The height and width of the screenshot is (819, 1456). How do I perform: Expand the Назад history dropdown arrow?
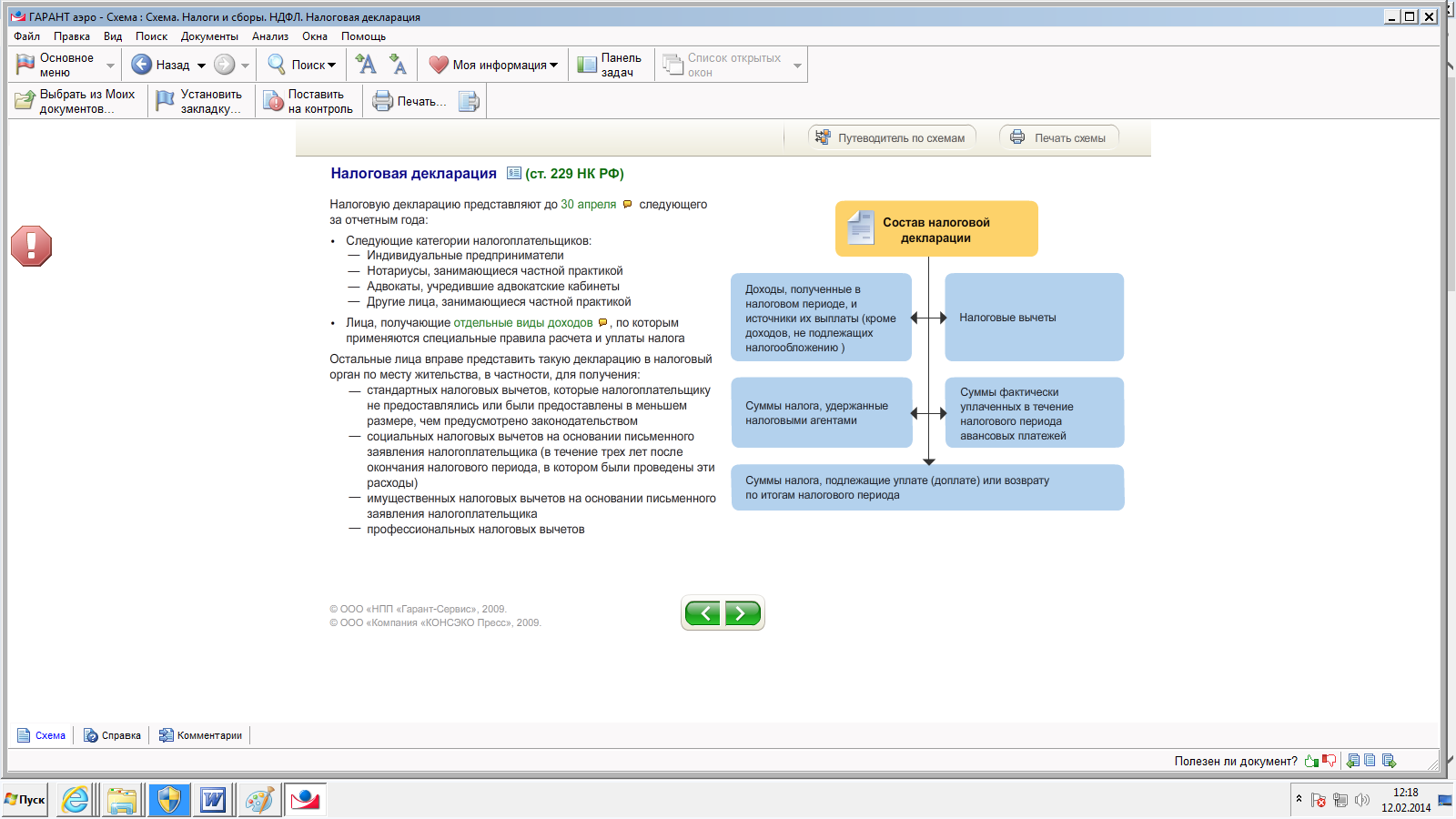coord(201,66)
